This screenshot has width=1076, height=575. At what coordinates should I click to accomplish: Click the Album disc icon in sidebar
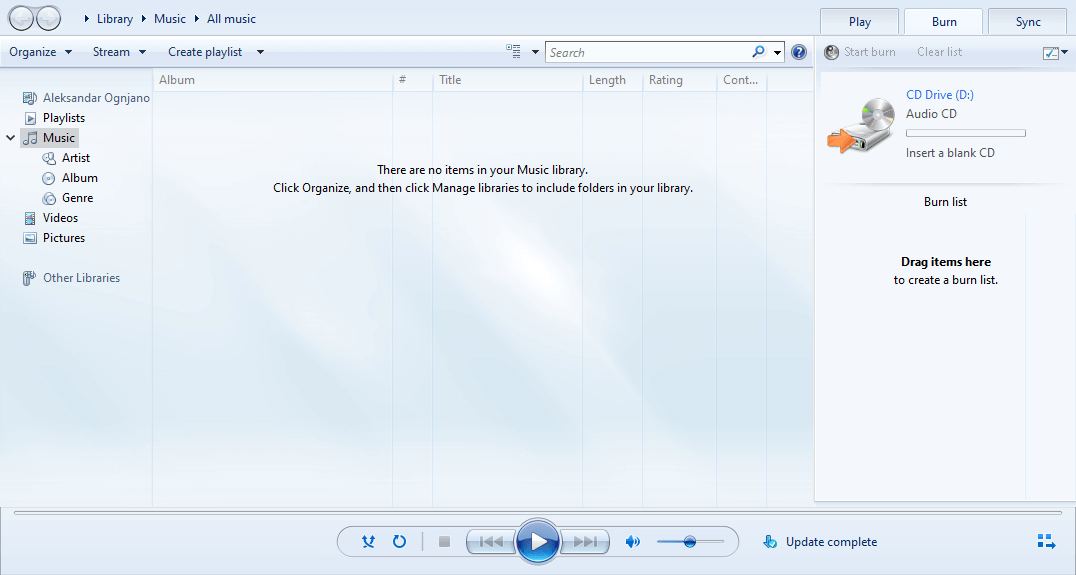click(49, 178)
